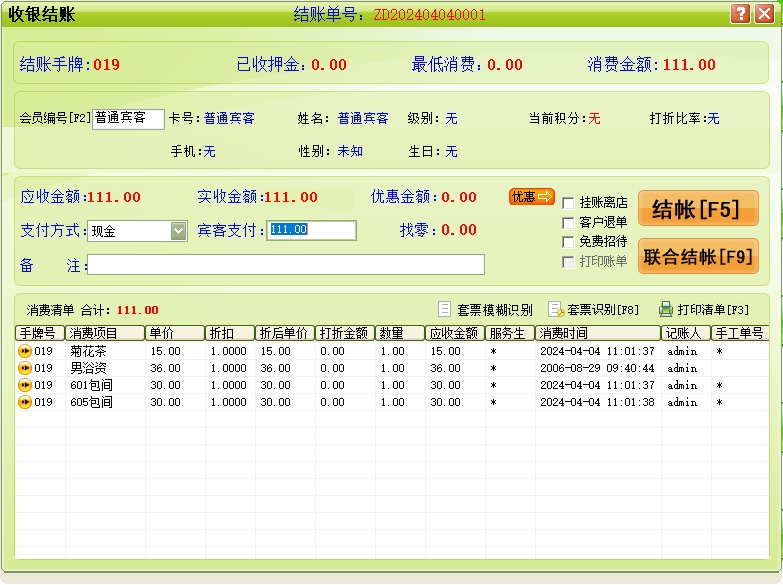Click the orange 优惠 discount button

click(531, 197)
